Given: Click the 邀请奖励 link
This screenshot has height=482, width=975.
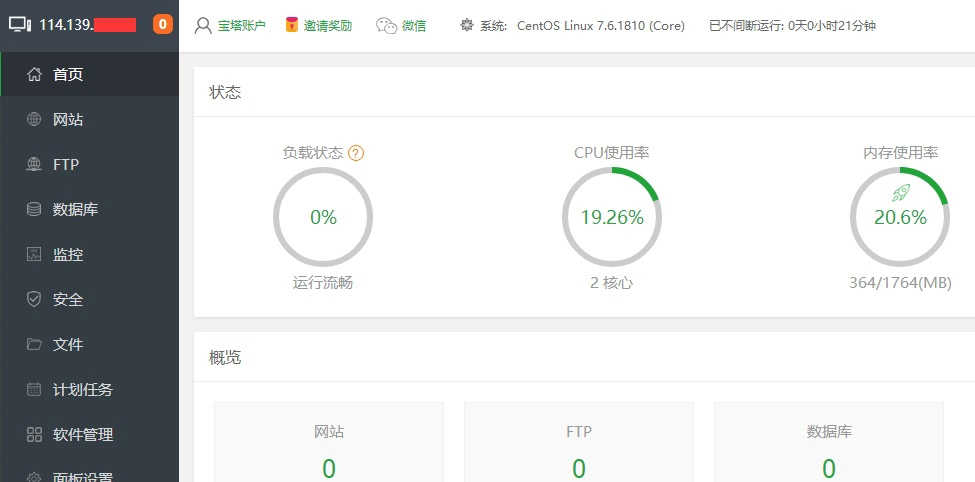Looking at the screenshot, I should 318,25.
